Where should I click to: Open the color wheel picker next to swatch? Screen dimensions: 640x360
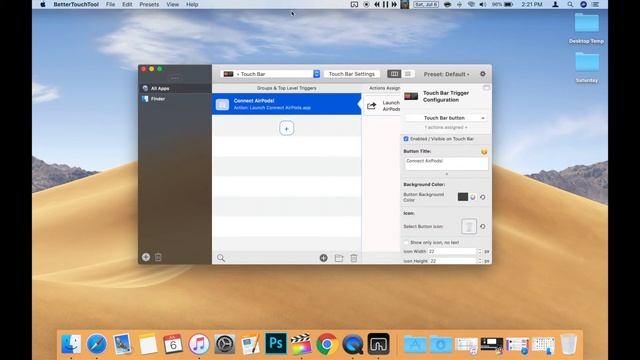[473, 197]
